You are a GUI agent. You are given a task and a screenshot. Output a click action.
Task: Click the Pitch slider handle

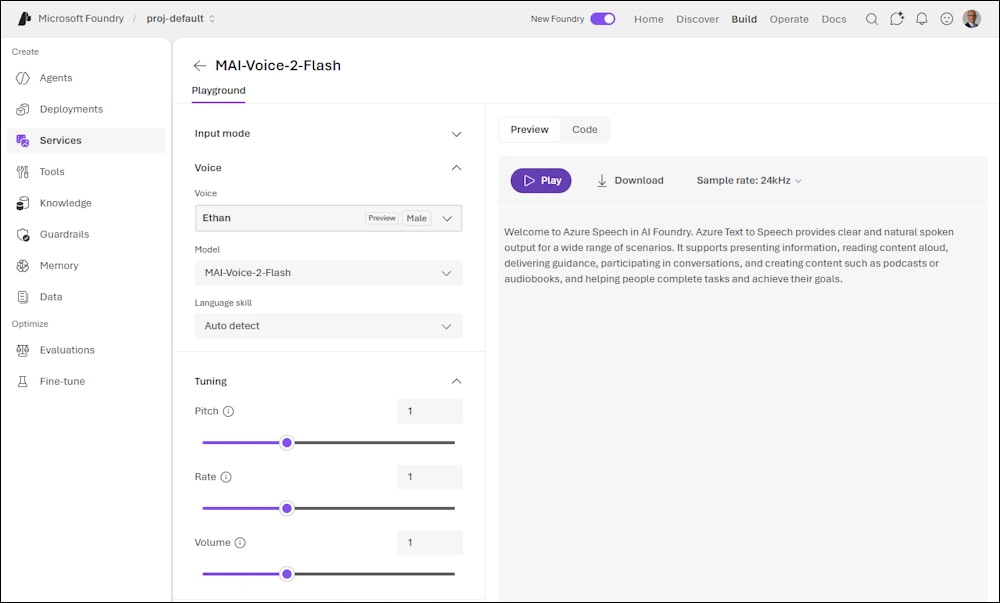click(287, 442)
